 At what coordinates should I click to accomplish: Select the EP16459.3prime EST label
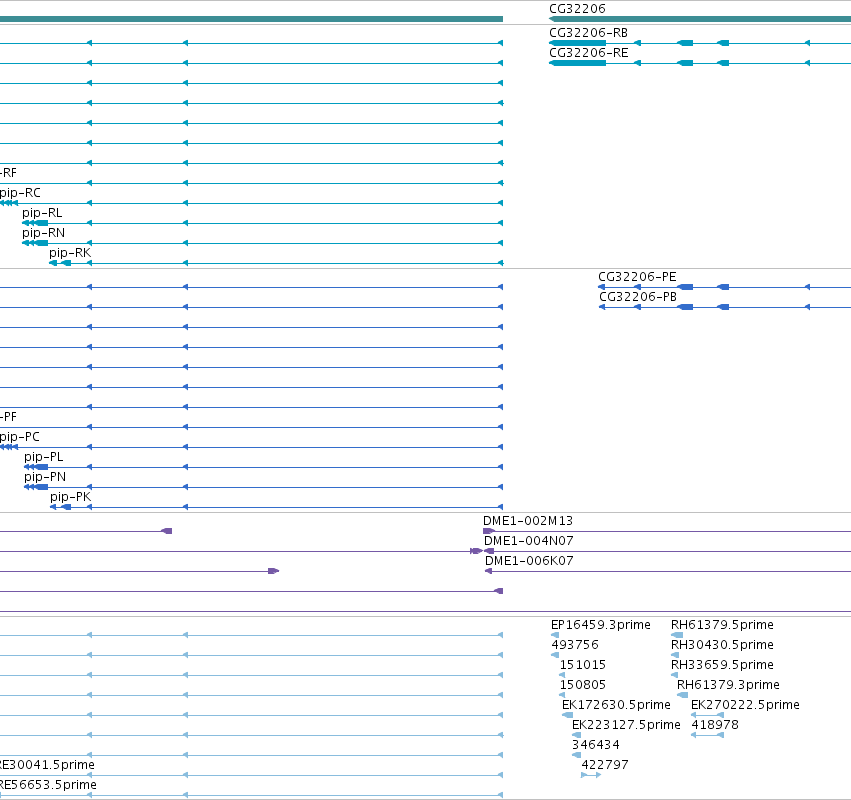coord(600,625)
